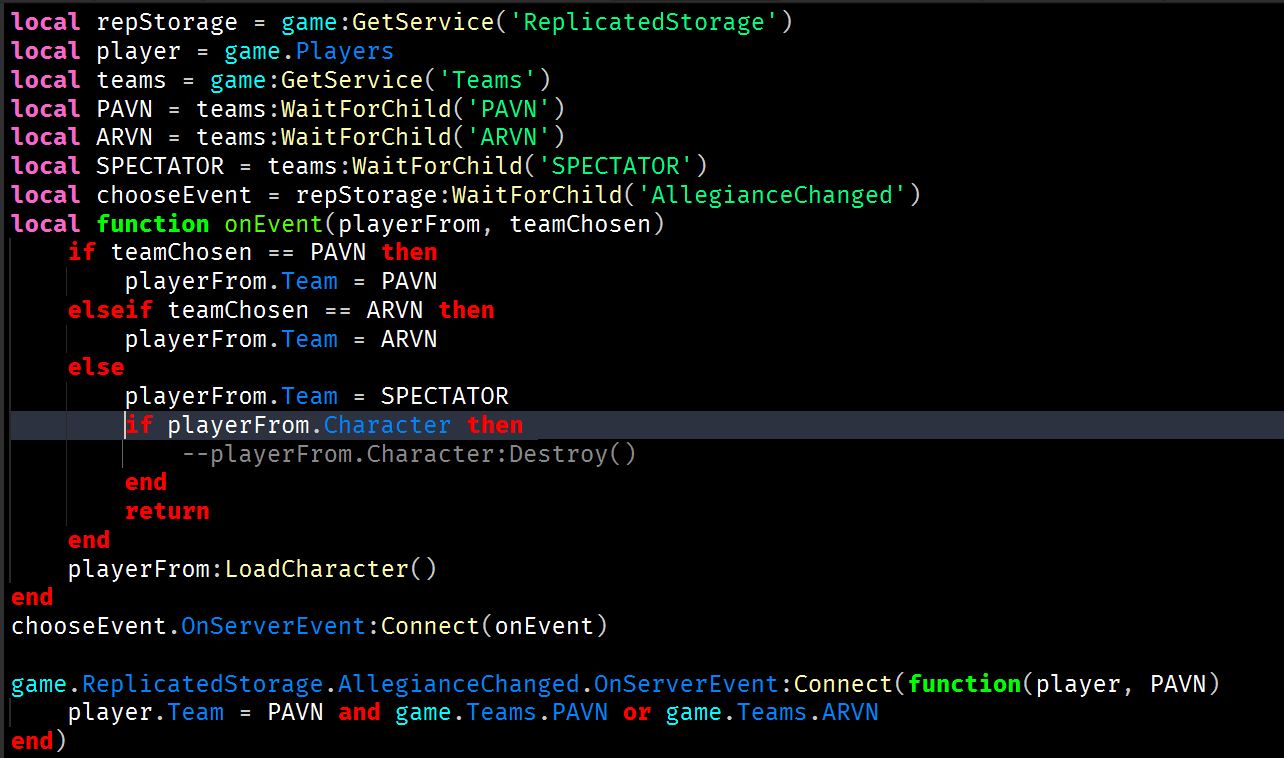
Task: Click ARVN at end of game.Teams.ARVN
Action: 850,713
